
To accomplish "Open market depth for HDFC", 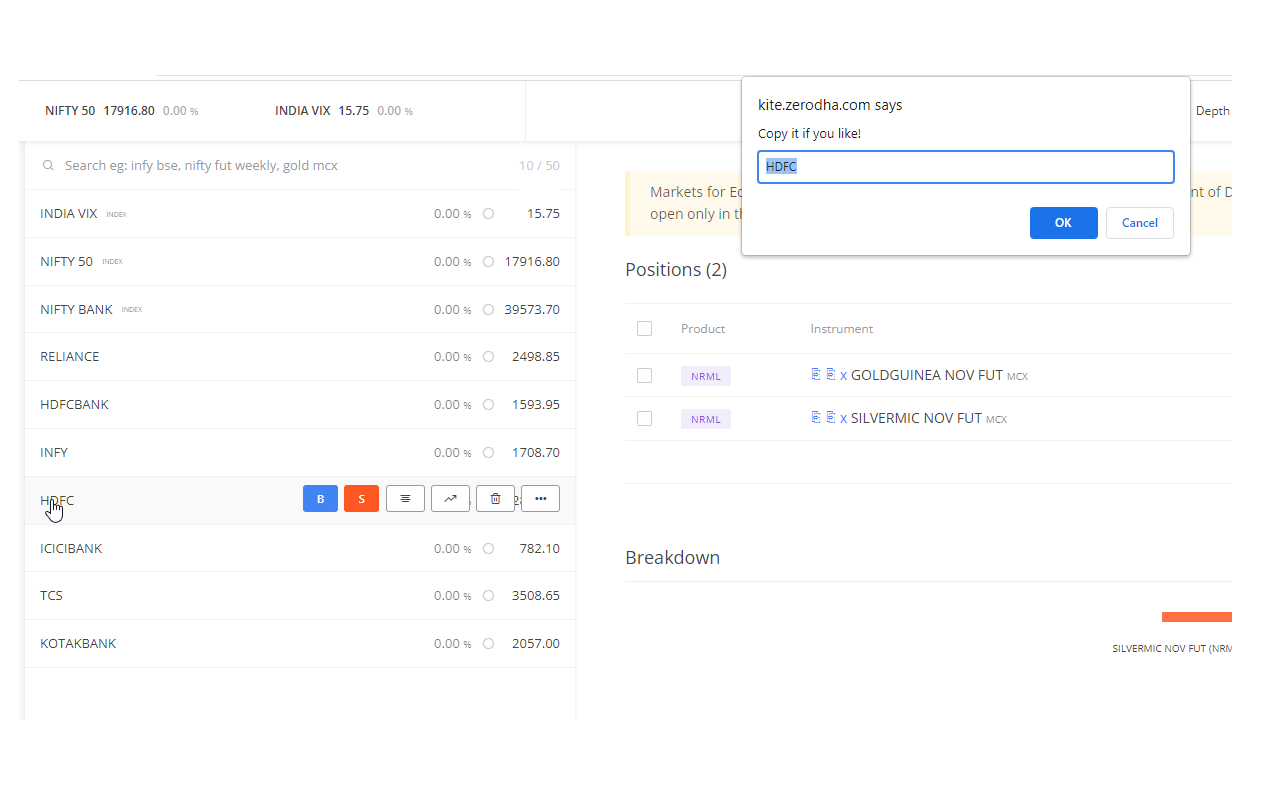I will pos(405,498).
